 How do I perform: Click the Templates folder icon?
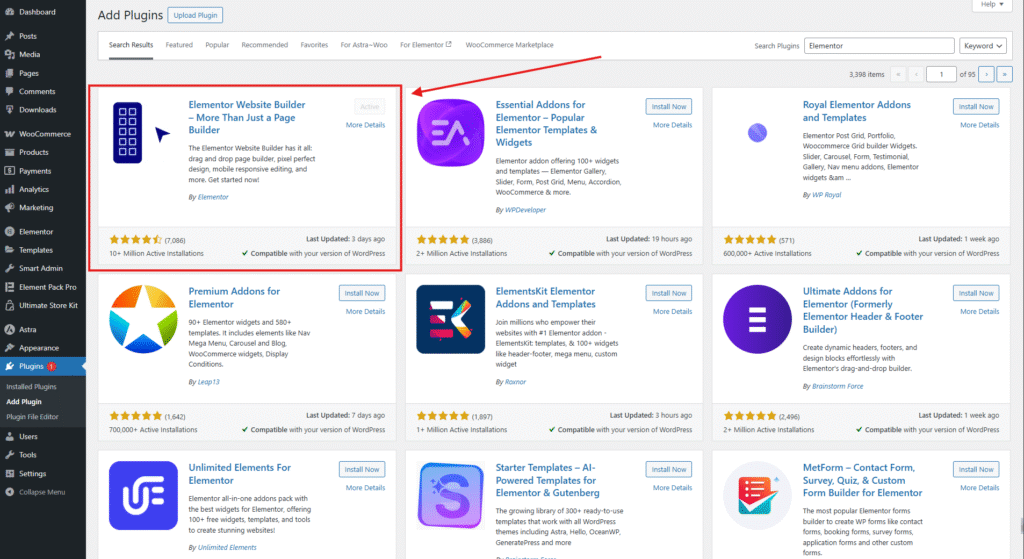(x=9, y=250)
